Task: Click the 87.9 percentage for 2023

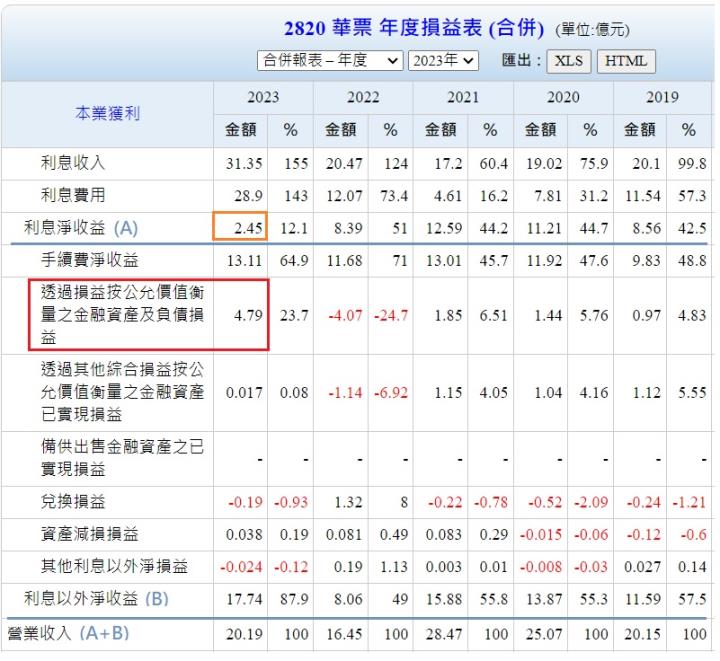Action: pos(294,599)
